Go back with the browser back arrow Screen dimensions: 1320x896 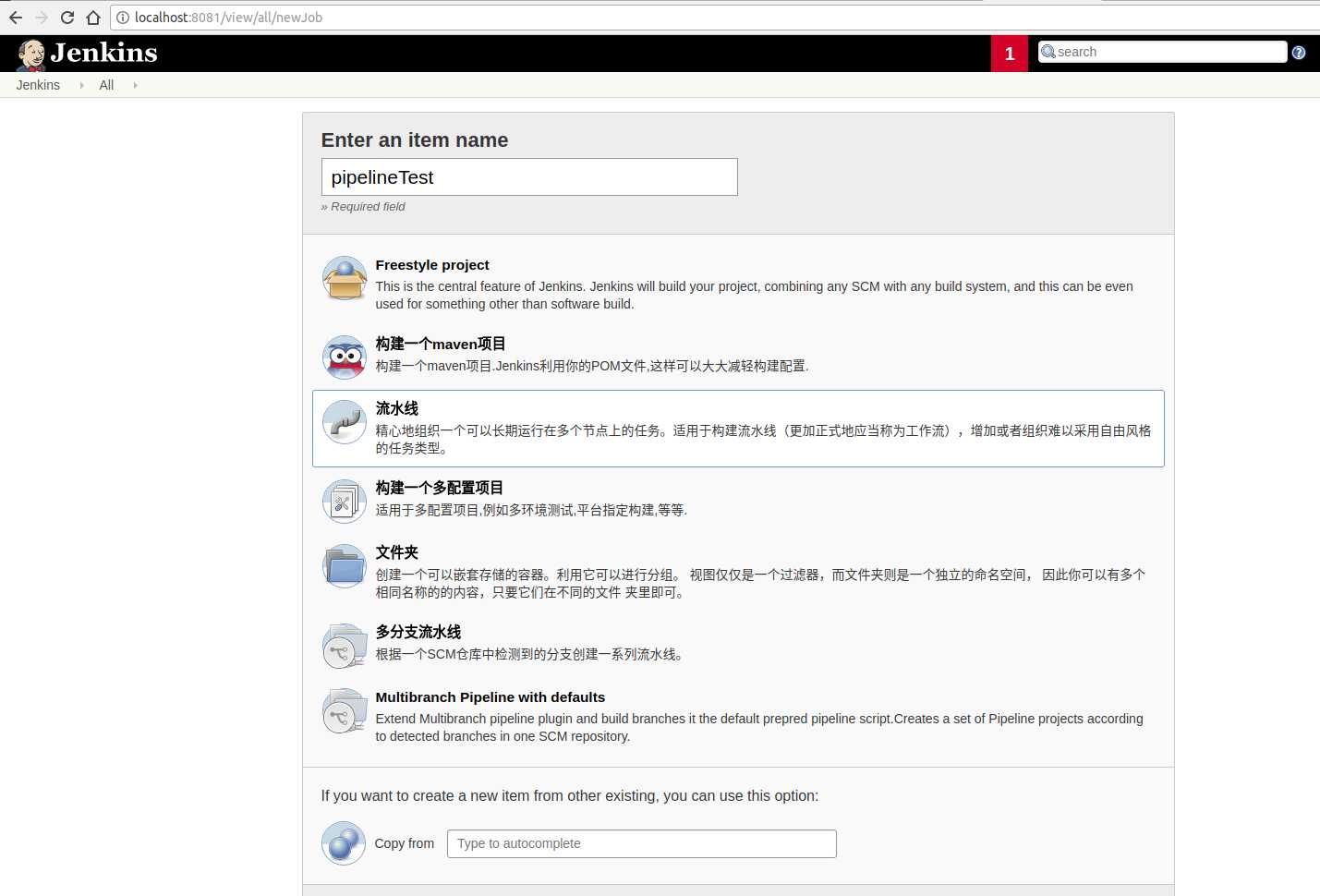(16, 18)
